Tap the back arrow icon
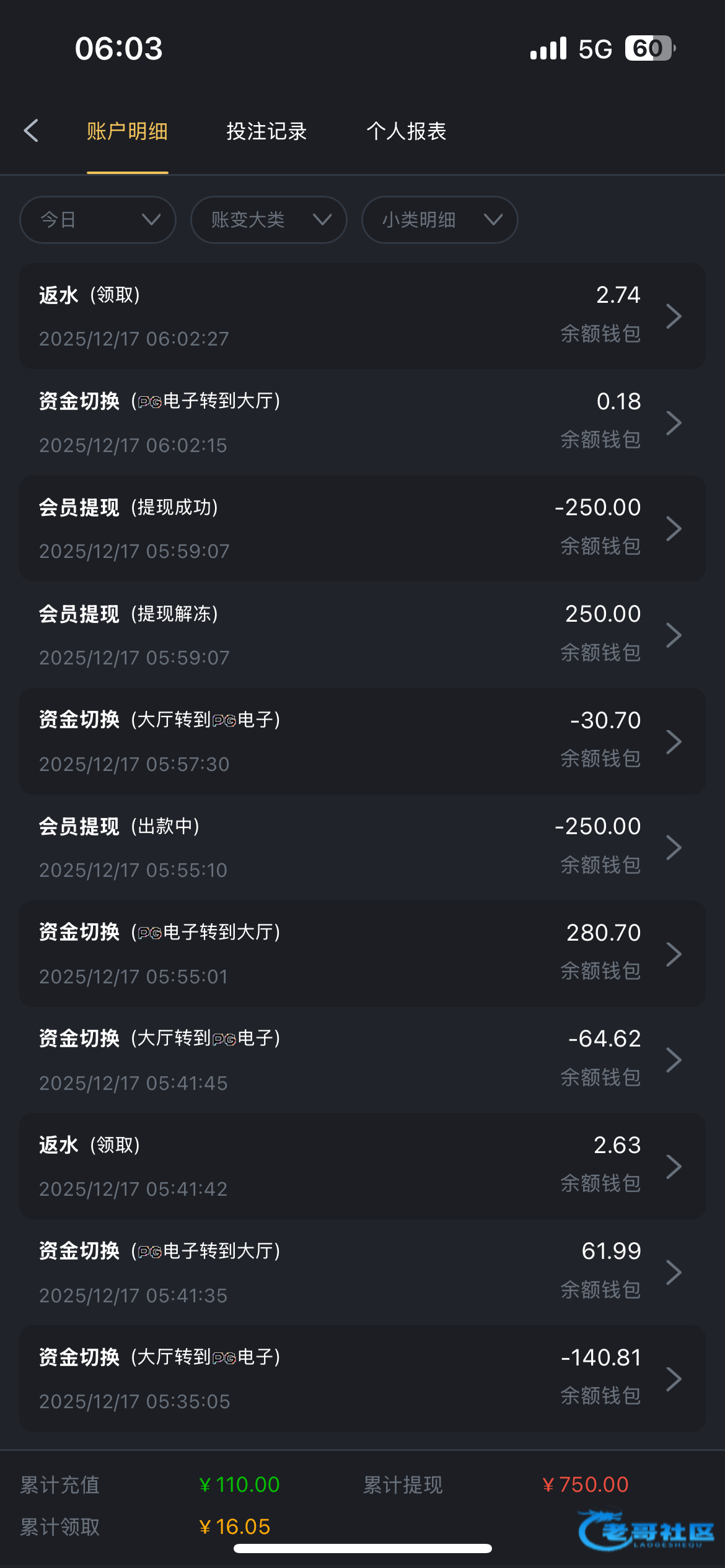This screenshot has height=1568, width=725. pos(31,131)
